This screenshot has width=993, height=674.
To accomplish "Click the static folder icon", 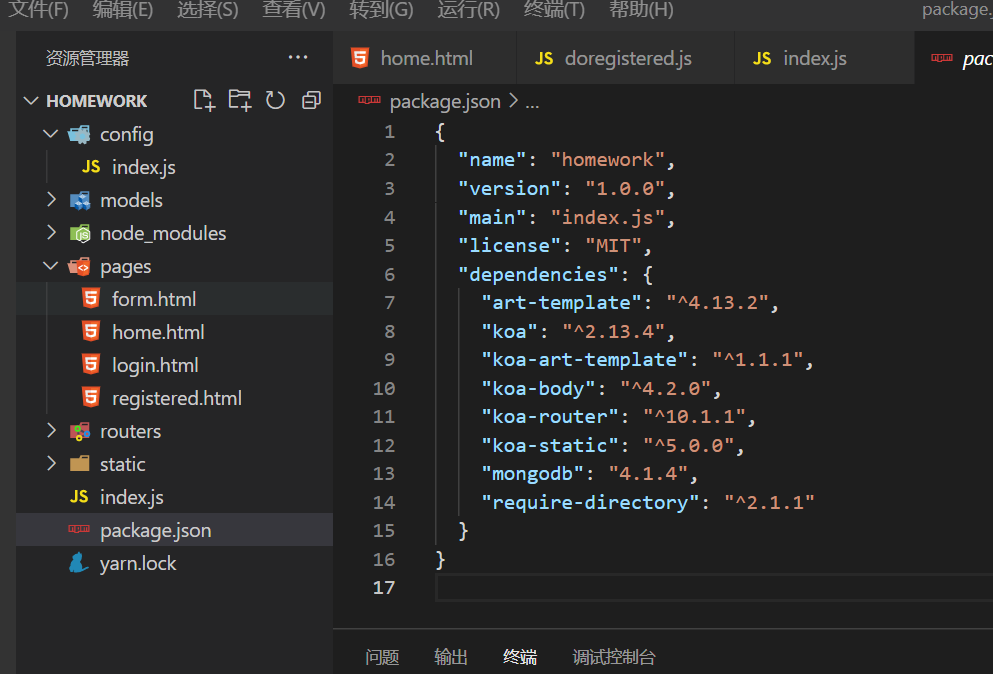I will (79, 464).
